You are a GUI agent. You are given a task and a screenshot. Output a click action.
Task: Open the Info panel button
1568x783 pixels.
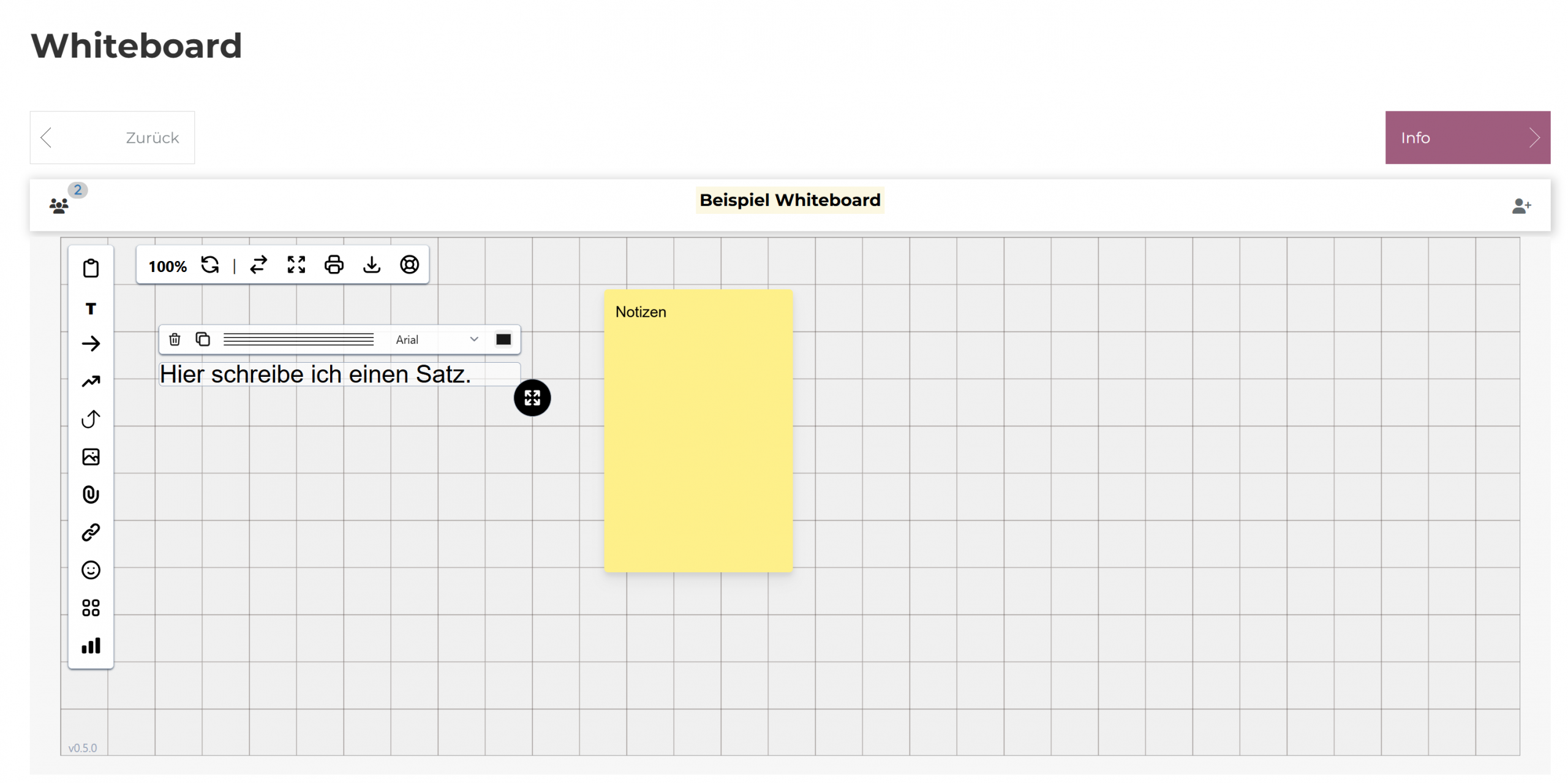pyautogui.click(x=1467, y=137)
